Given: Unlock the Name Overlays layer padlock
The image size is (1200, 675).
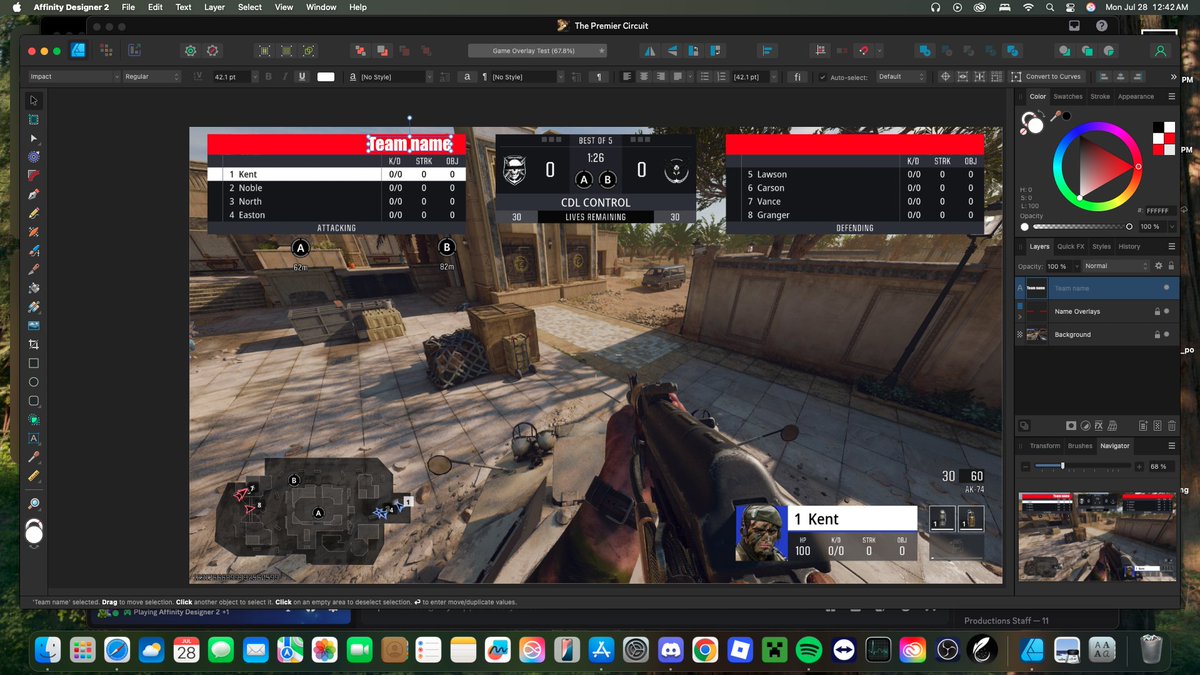Looking at the screenshot, I should [x=1156, y=311].
